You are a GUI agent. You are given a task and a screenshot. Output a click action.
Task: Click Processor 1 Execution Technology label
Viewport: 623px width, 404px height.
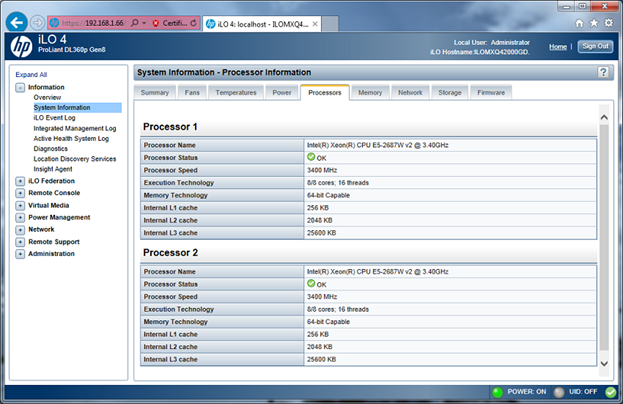coord(179,183)
